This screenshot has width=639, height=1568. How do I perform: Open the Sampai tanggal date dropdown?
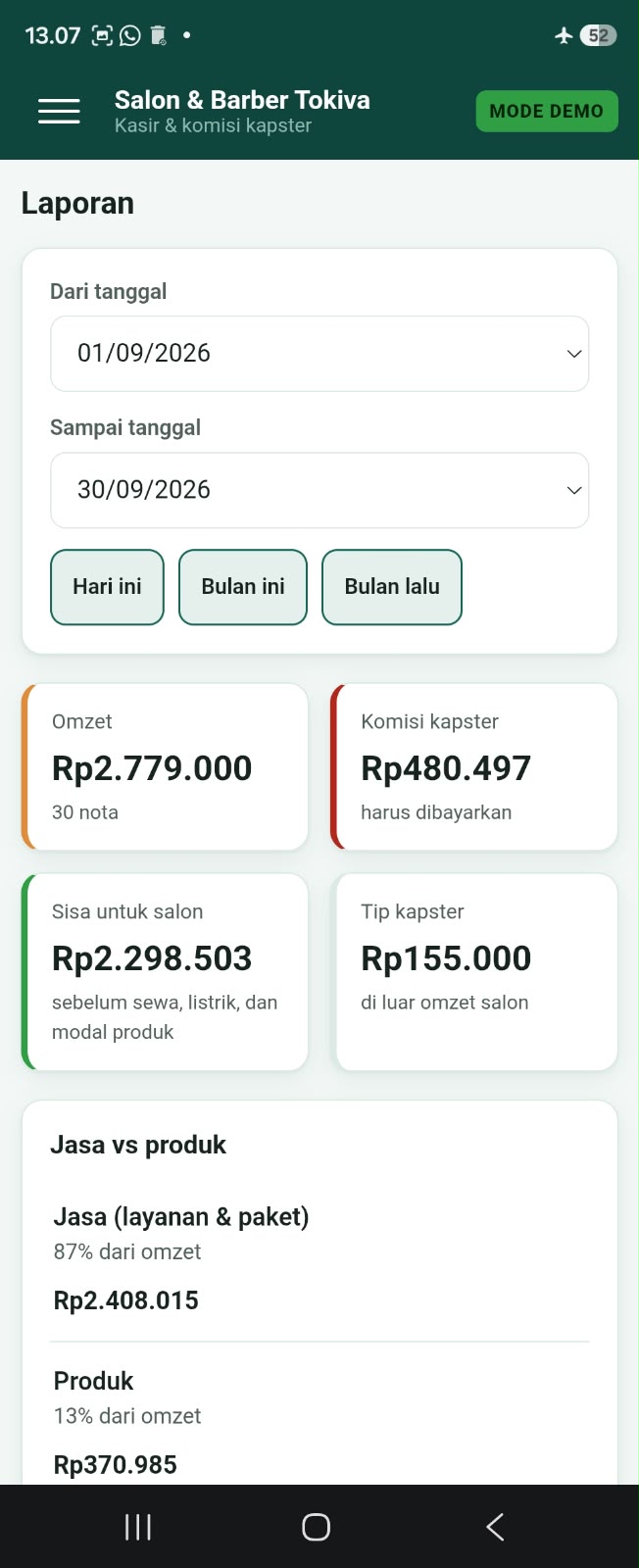(319, 490)
